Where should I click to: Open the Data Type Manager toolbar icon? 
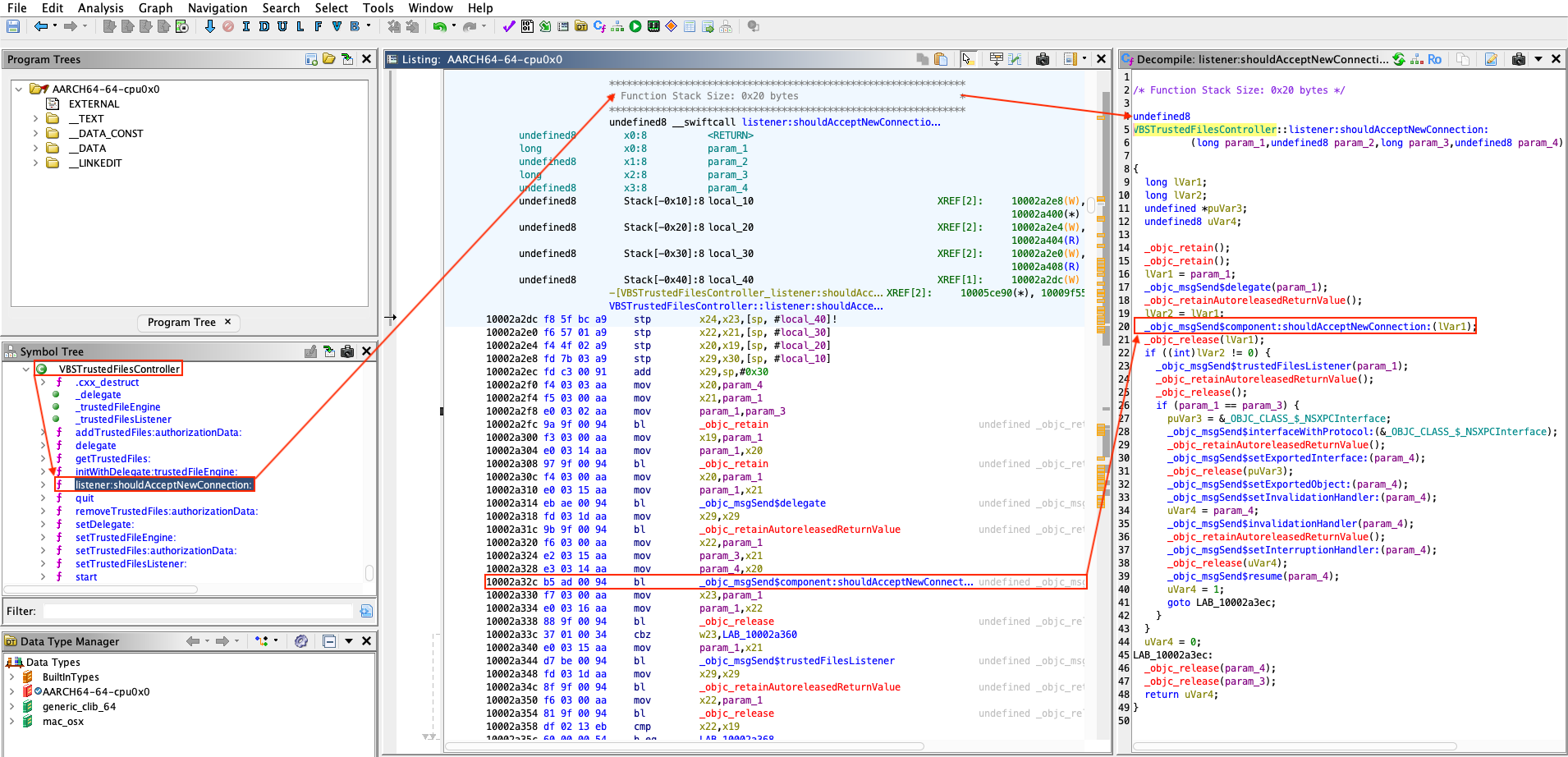581,27
